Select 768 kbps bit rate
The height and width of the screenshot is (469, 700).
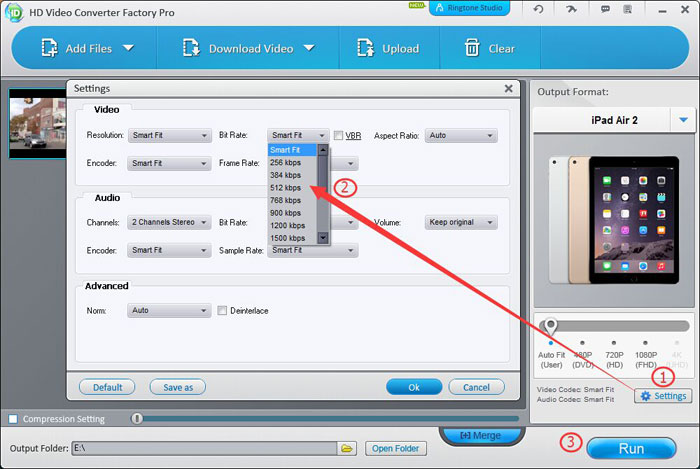tap(292, 200)
